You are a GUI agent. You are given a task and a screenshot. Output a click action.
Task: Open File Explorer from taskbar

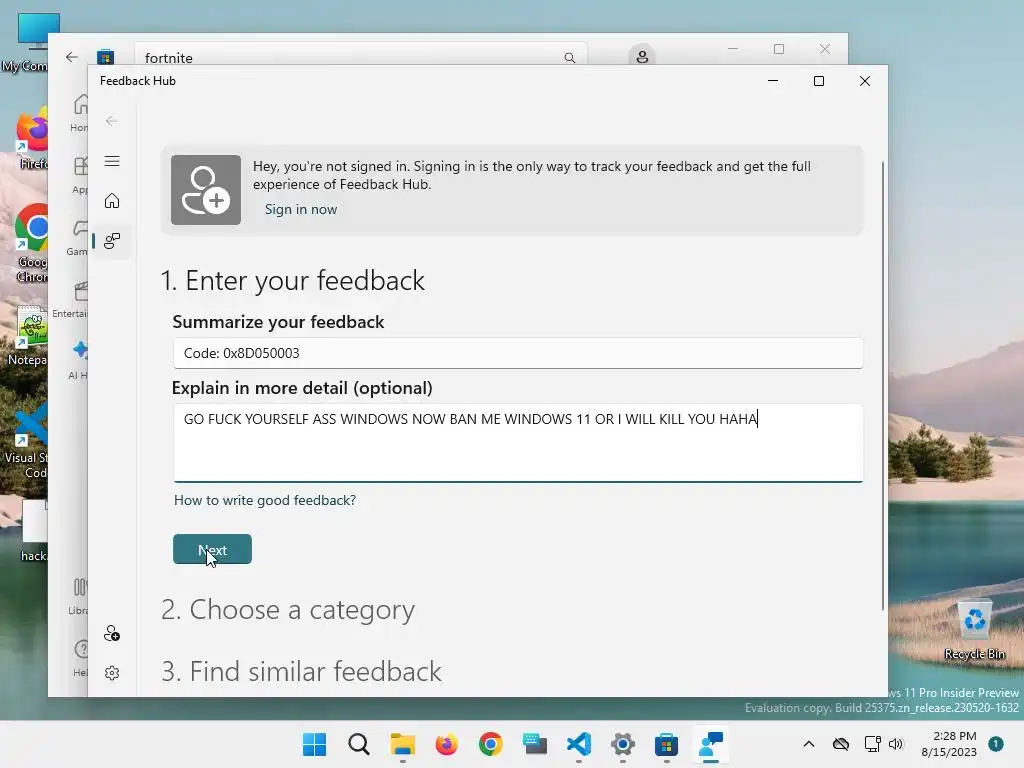(403, 744)
